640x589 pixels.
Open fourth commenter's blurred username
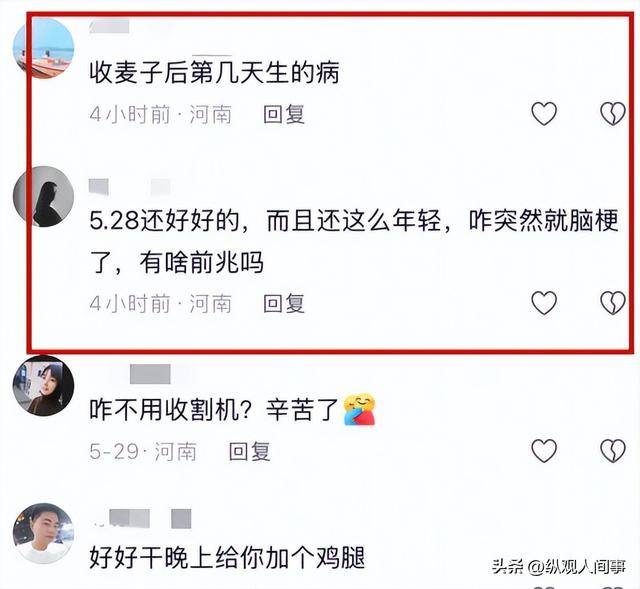[x=142, y=519]
